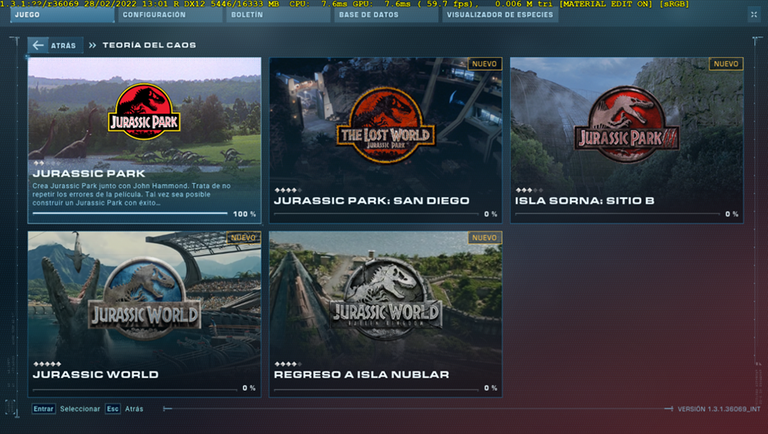
Task: Select Regreso a Isla Nublar card
Action: click(x=385, y=314)
